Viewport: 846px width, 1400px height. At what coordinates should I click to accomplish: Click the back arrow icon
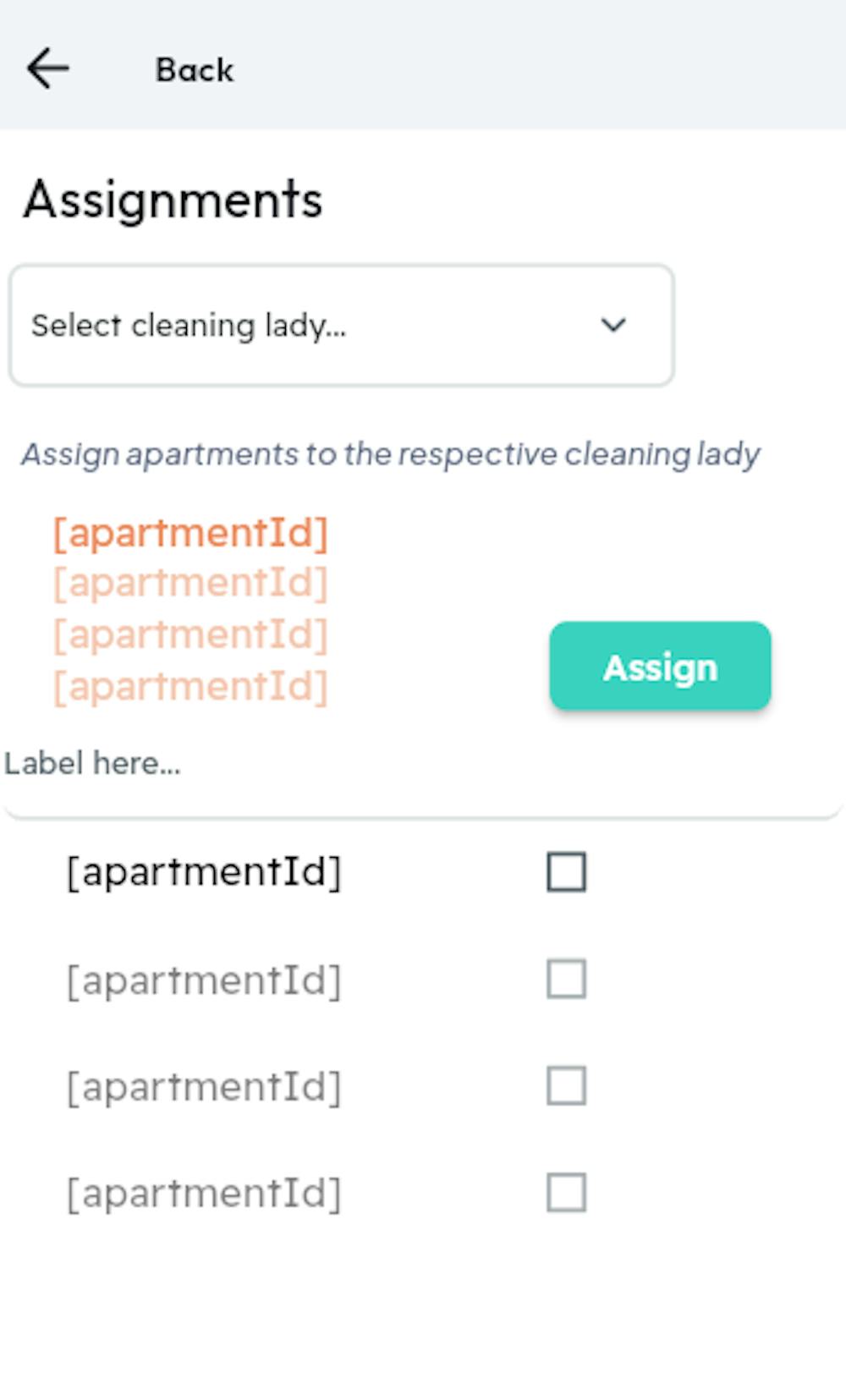click(x=47, y=69)
